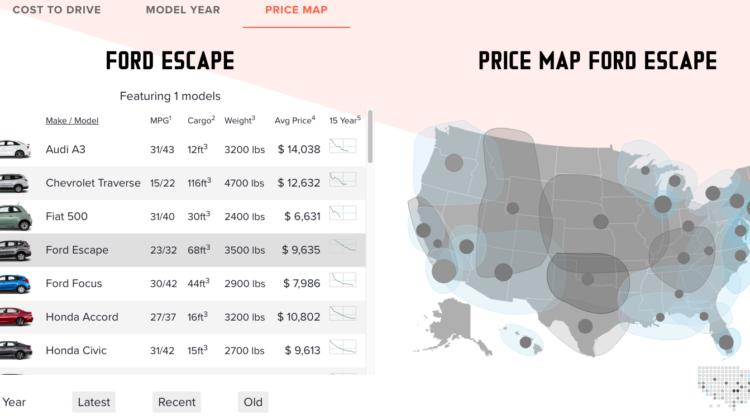Click the Hawaii region on the map
The image size is (750, 420).
pos(524,342)
